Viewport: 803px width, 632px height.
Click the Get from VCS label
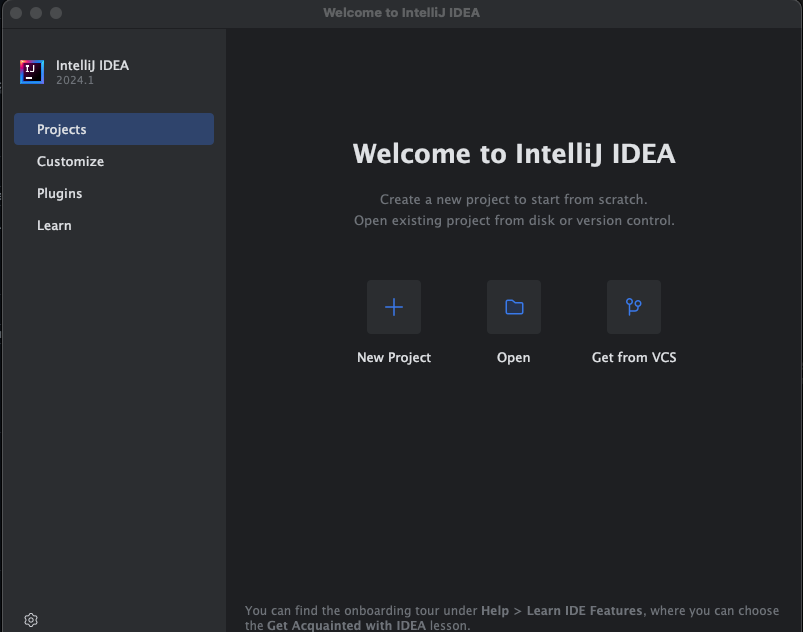point(634,357)
